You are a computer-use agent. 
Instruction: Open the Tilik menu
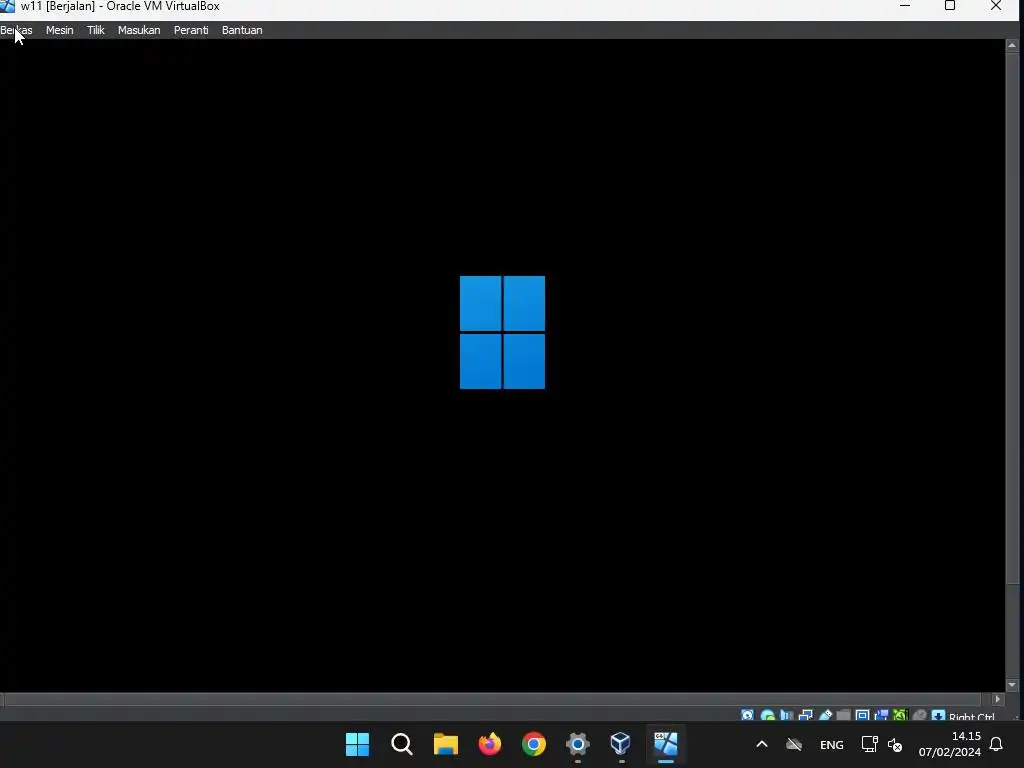pyautogui.click(x=96, y=30)
